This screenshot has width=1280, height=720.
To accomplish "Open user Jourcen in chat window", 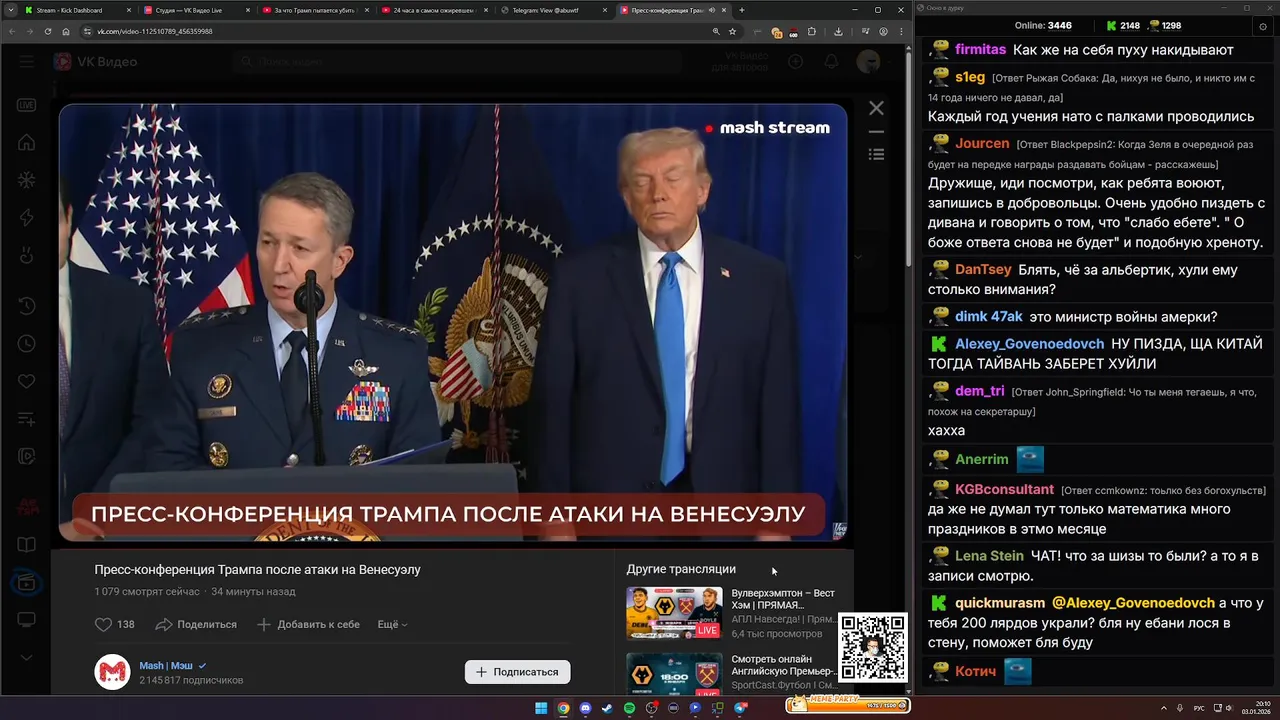I will (982, 143).
